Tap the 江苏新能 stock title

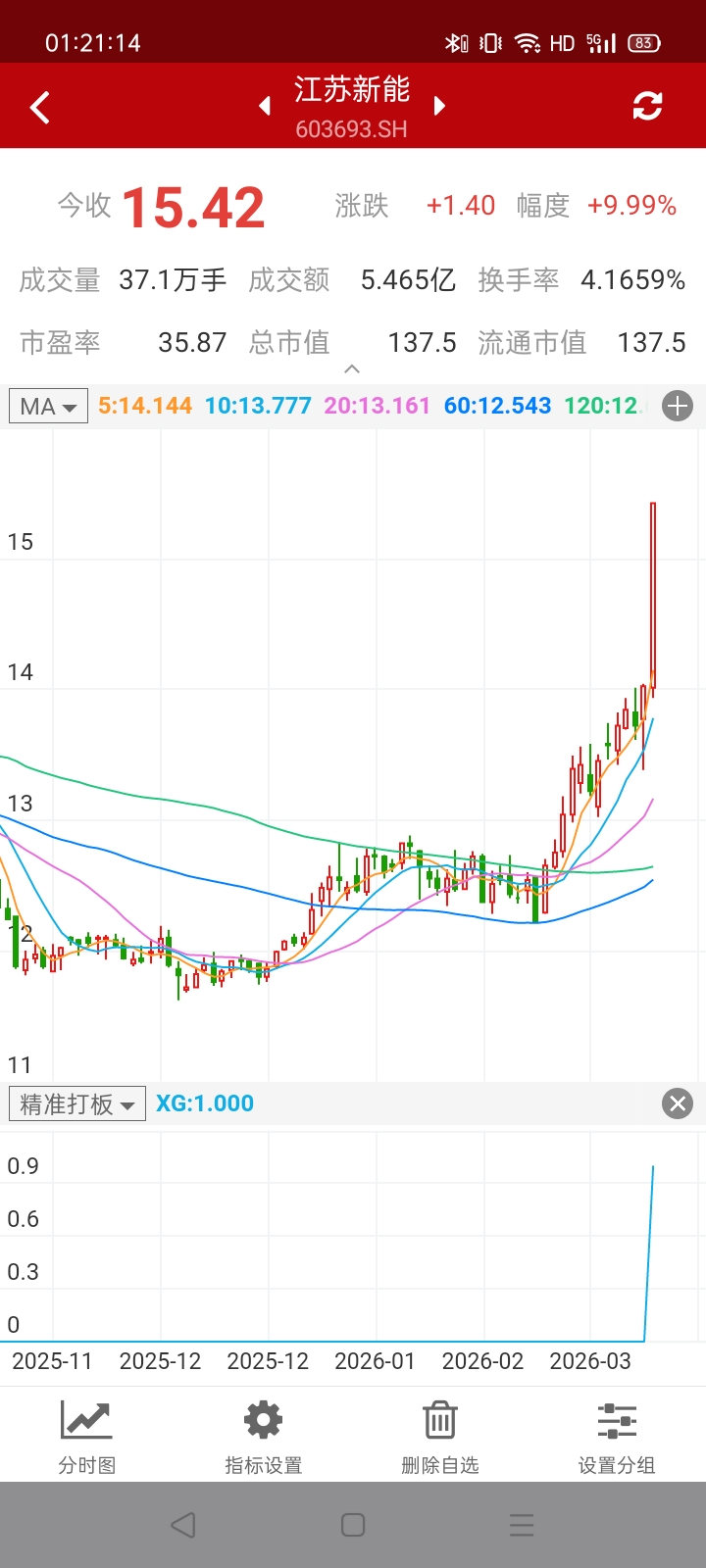coord(352,90)
